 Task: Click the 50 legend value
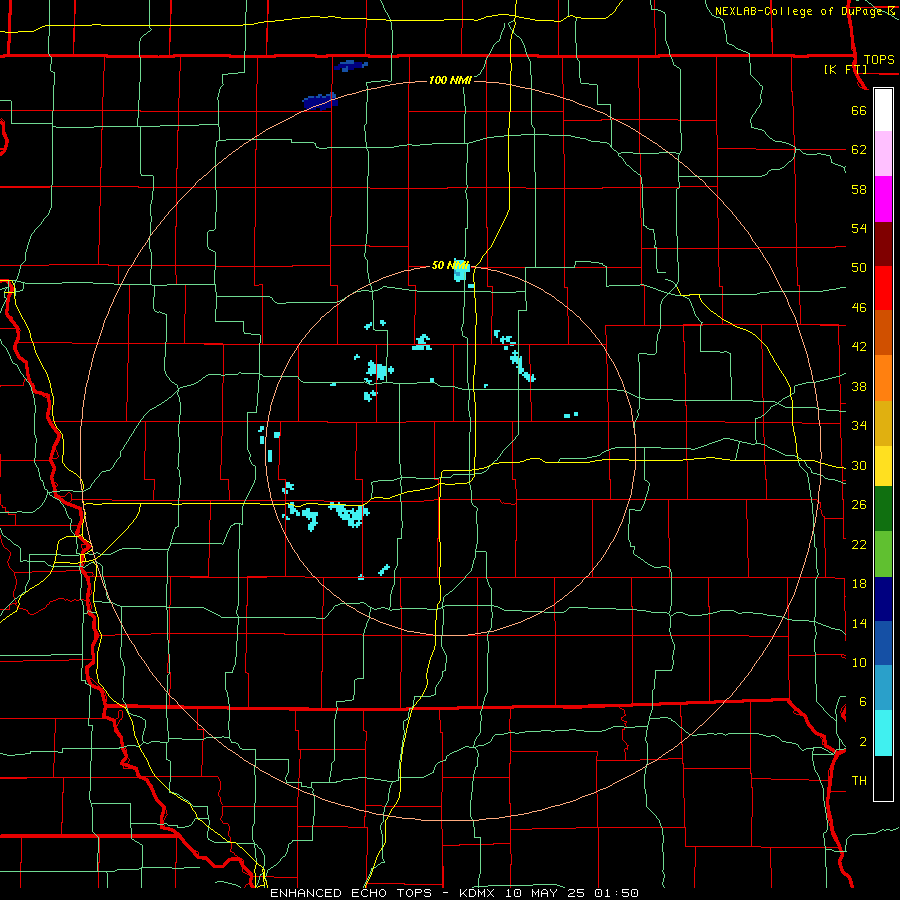(x=859, y=268)
